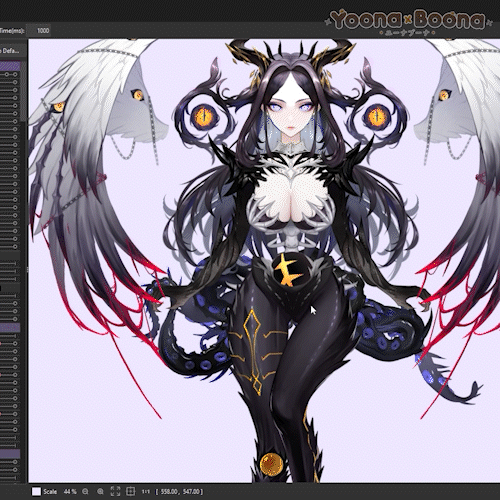Click the canvas coordinate readout in brackets
The height and width of the screenshot is (500, 500).
coord(179,491)
